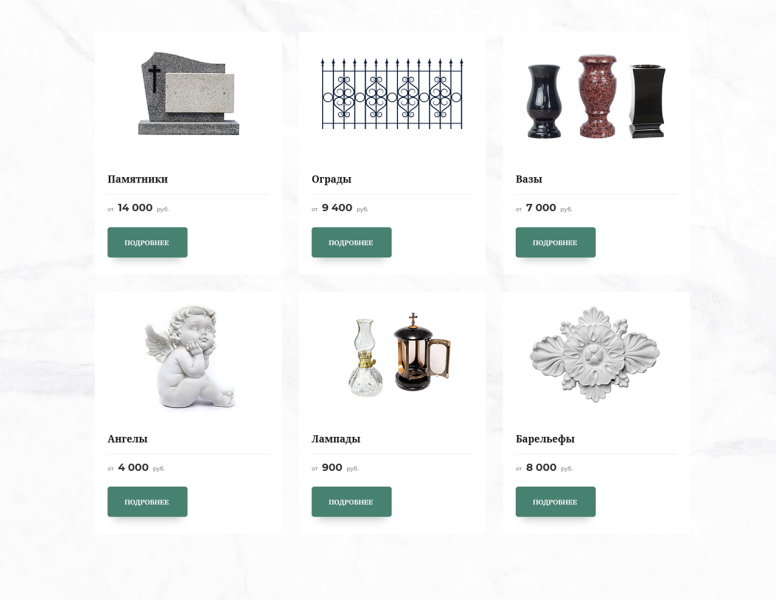Viewport: 776px width, 600px height.
Task: Click Подробнее button under Вазы
Action: coord(555,243)
